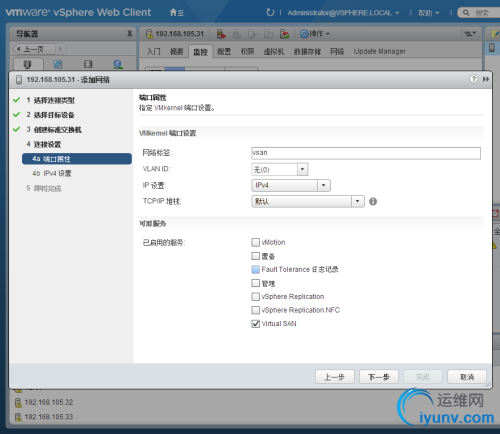Select wizard step 4 连接设置

[43, 144]
